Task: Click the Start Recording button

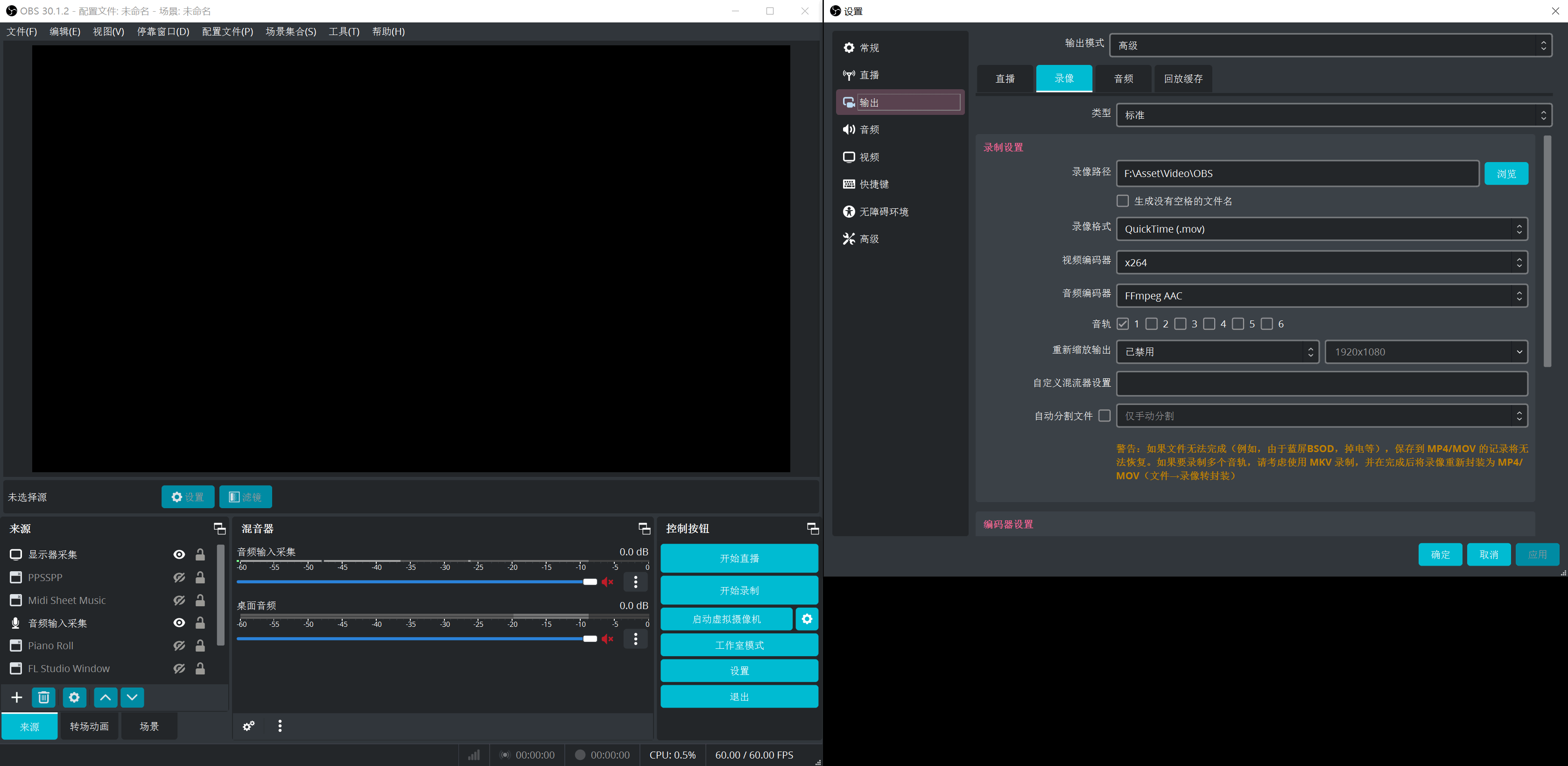Action: 739,590
